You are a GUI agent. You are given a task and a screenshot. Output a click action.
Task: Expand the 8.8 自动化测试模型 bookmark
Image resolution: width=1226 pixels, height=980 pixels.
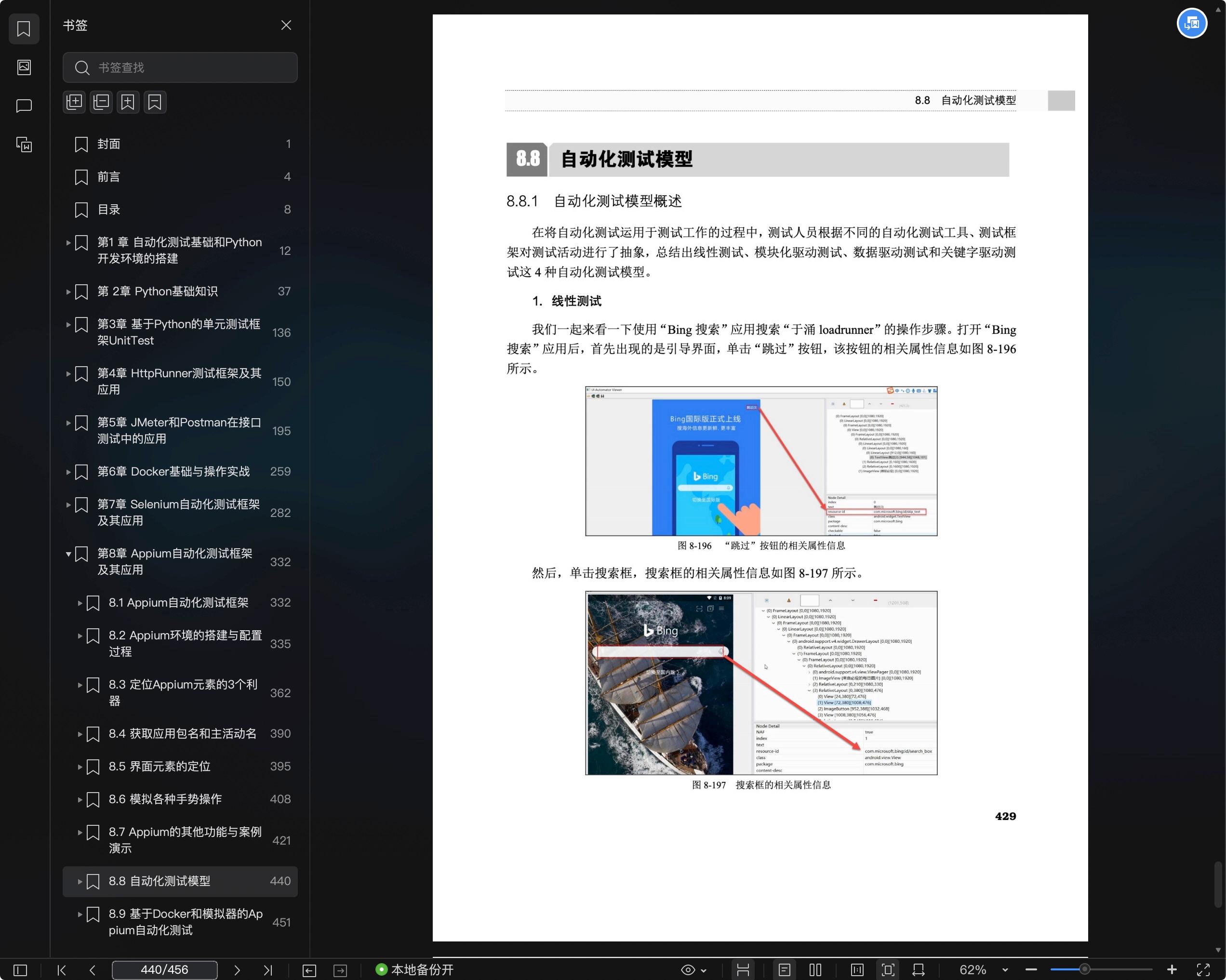click(80, 882)
